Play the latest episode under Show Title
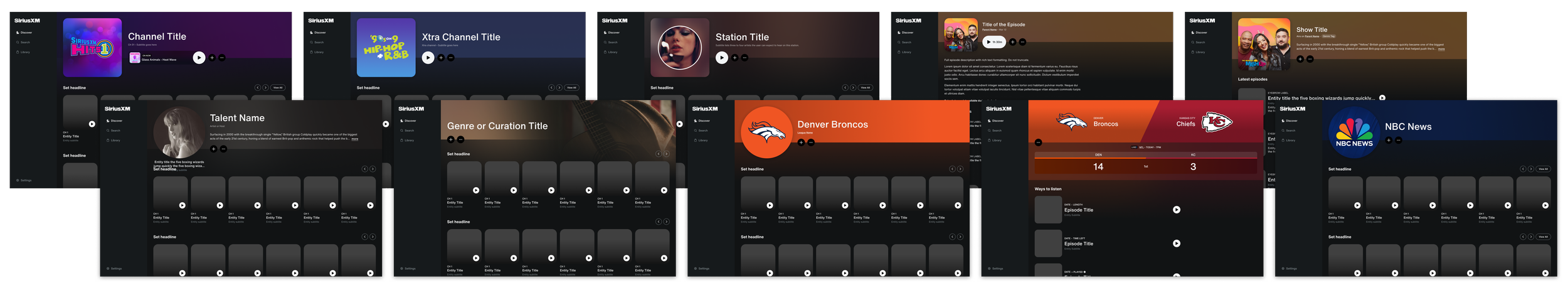The image size is (1568, 290). [x=1382, y=98]
